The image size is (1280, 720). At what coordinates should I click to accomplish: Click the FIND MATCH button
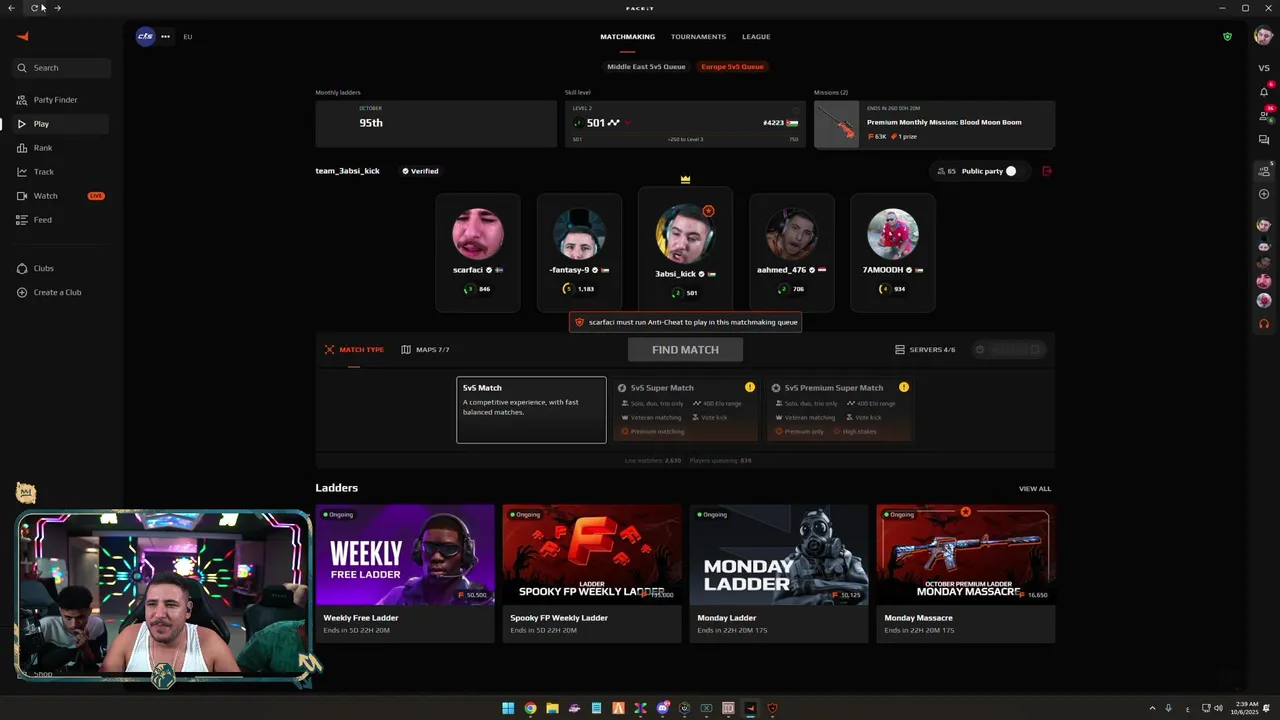[x=685, y=350]
